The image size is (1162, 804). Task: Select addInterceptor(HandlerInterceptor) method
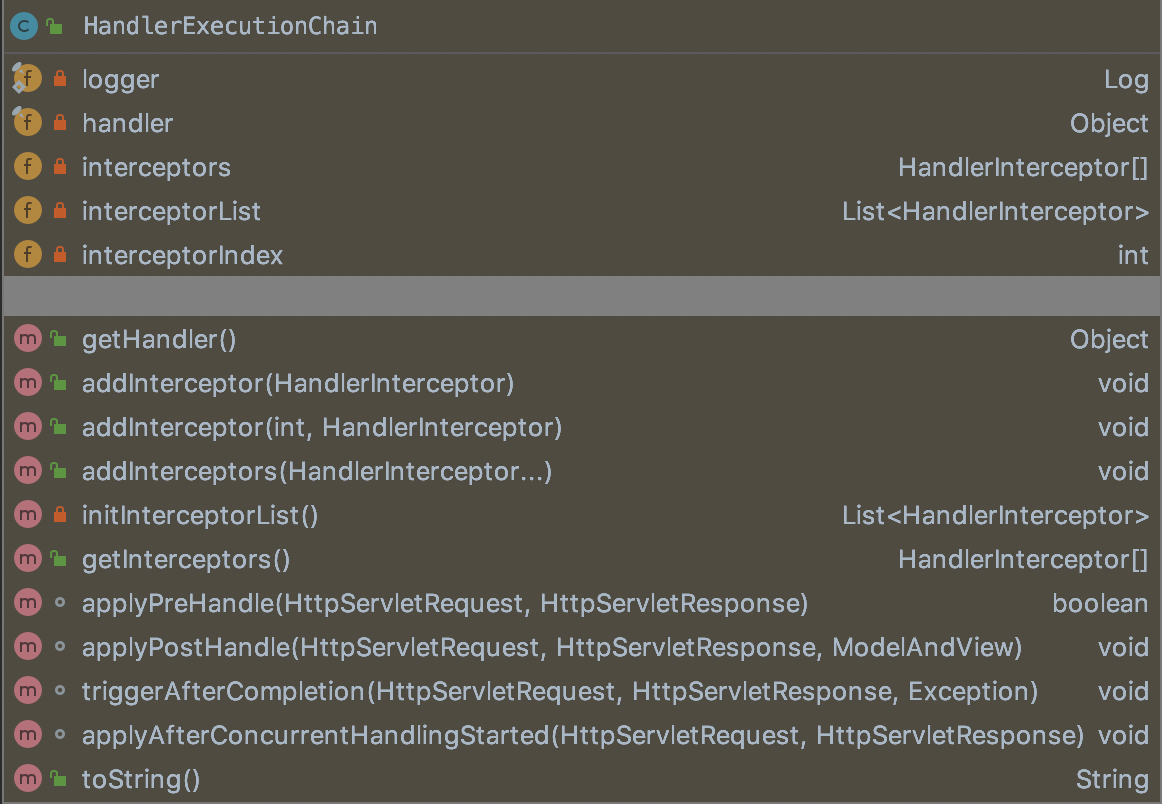pos(298,383)
